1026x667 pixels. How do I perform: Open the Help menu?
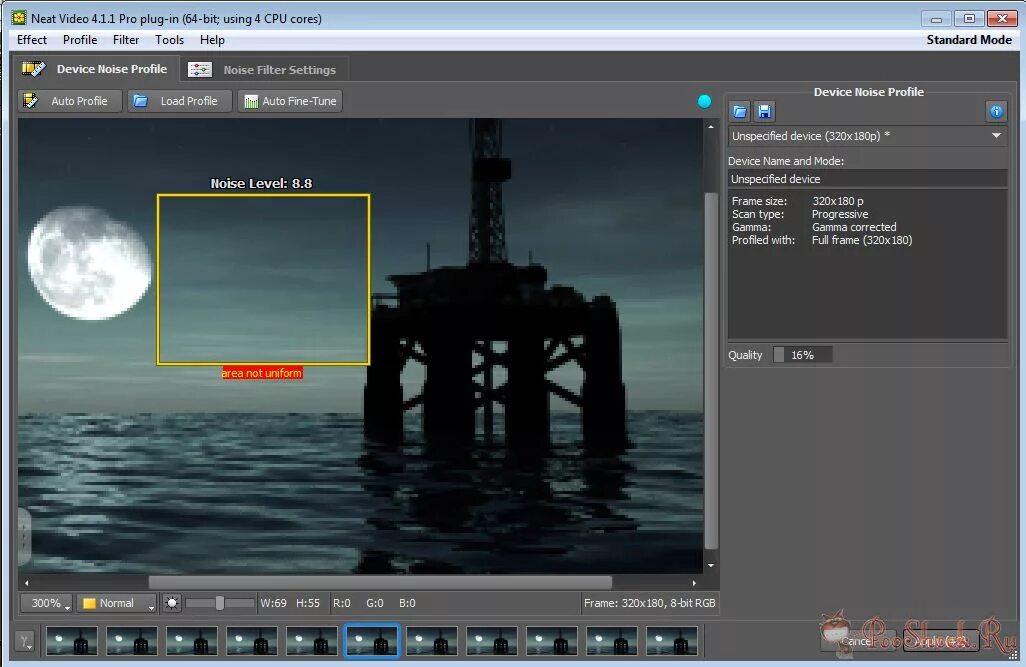click(x=212, y=40)
